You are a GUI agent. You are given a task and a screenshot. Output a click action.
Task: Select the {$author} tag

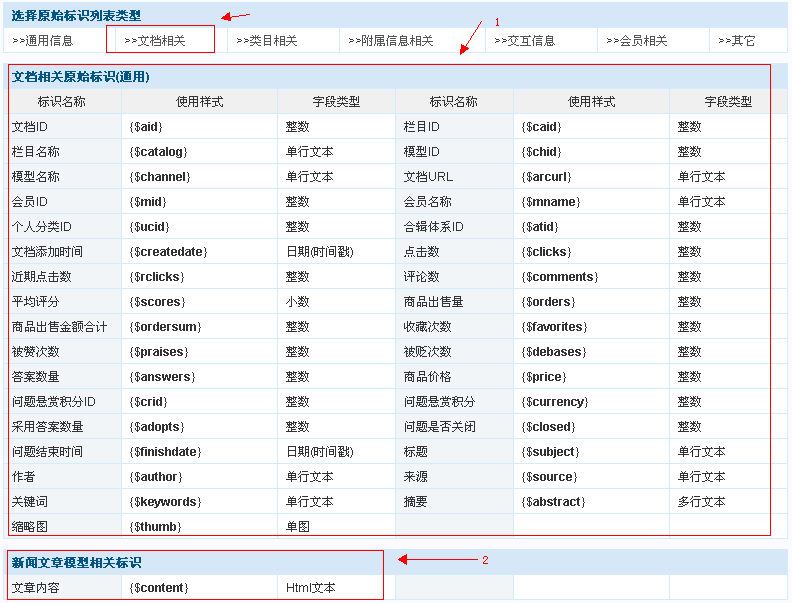156,477
